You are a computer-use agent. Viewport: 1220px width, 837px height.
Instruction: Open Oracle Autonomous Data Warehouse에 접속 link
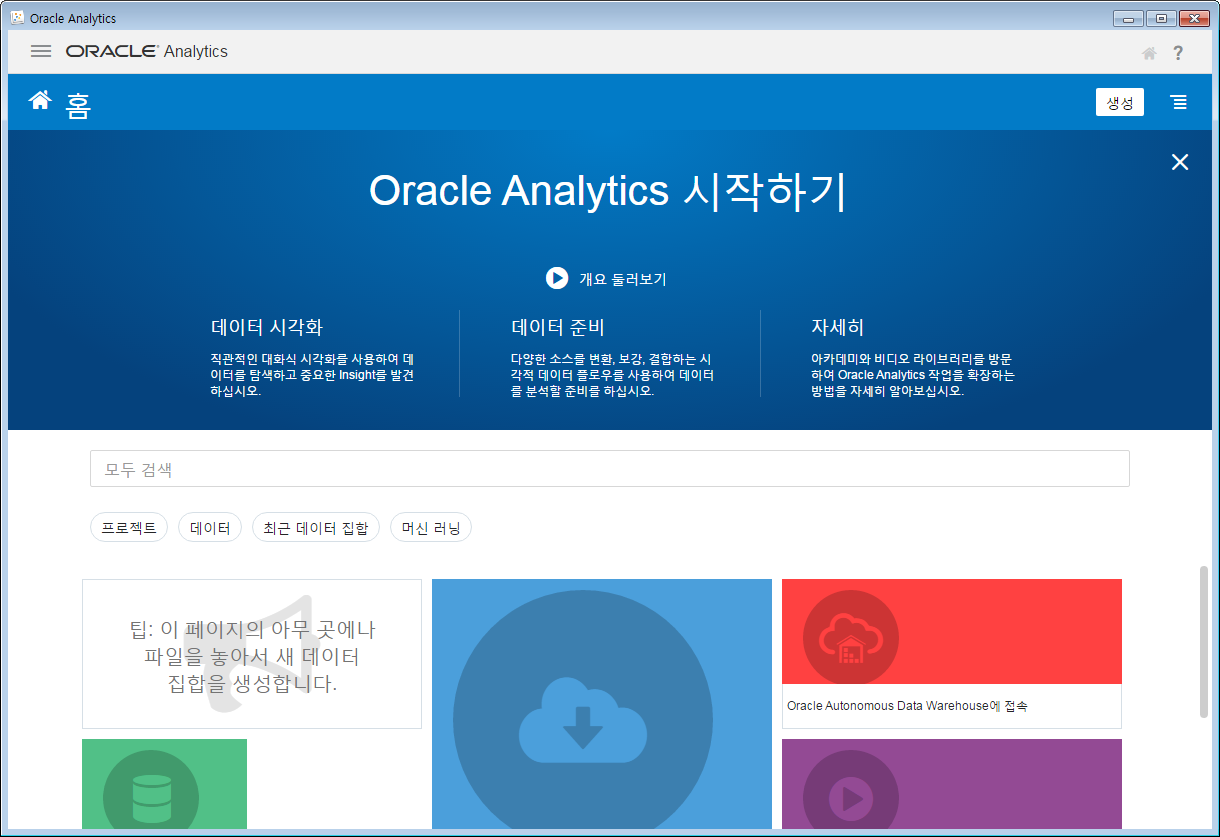(907, 706)
